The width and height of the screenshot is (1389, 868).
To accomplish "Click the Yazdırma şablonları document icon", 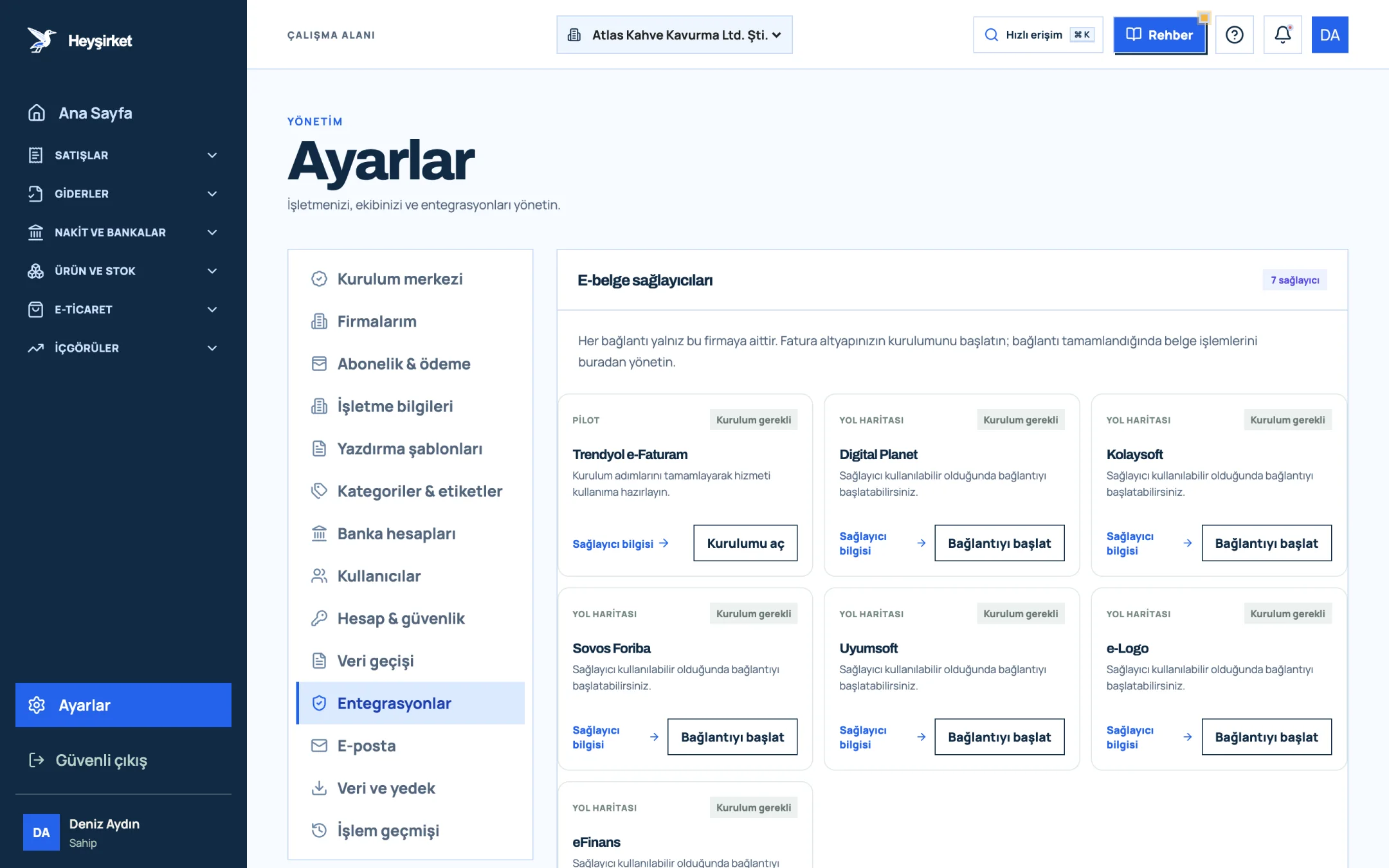I will tap(319, 449).
